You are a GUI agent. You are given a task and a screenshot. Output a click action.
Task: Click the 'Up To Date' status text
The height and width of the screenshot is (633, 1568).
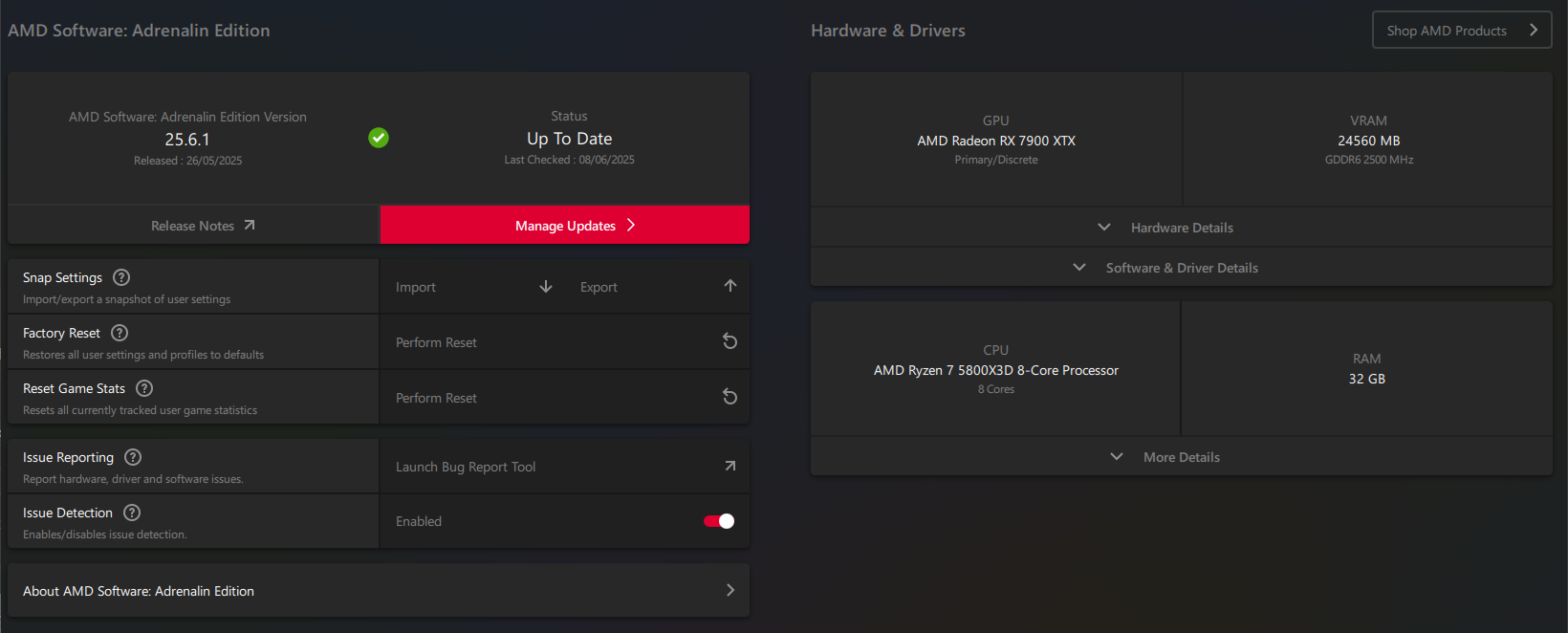[x=569, y=139]
